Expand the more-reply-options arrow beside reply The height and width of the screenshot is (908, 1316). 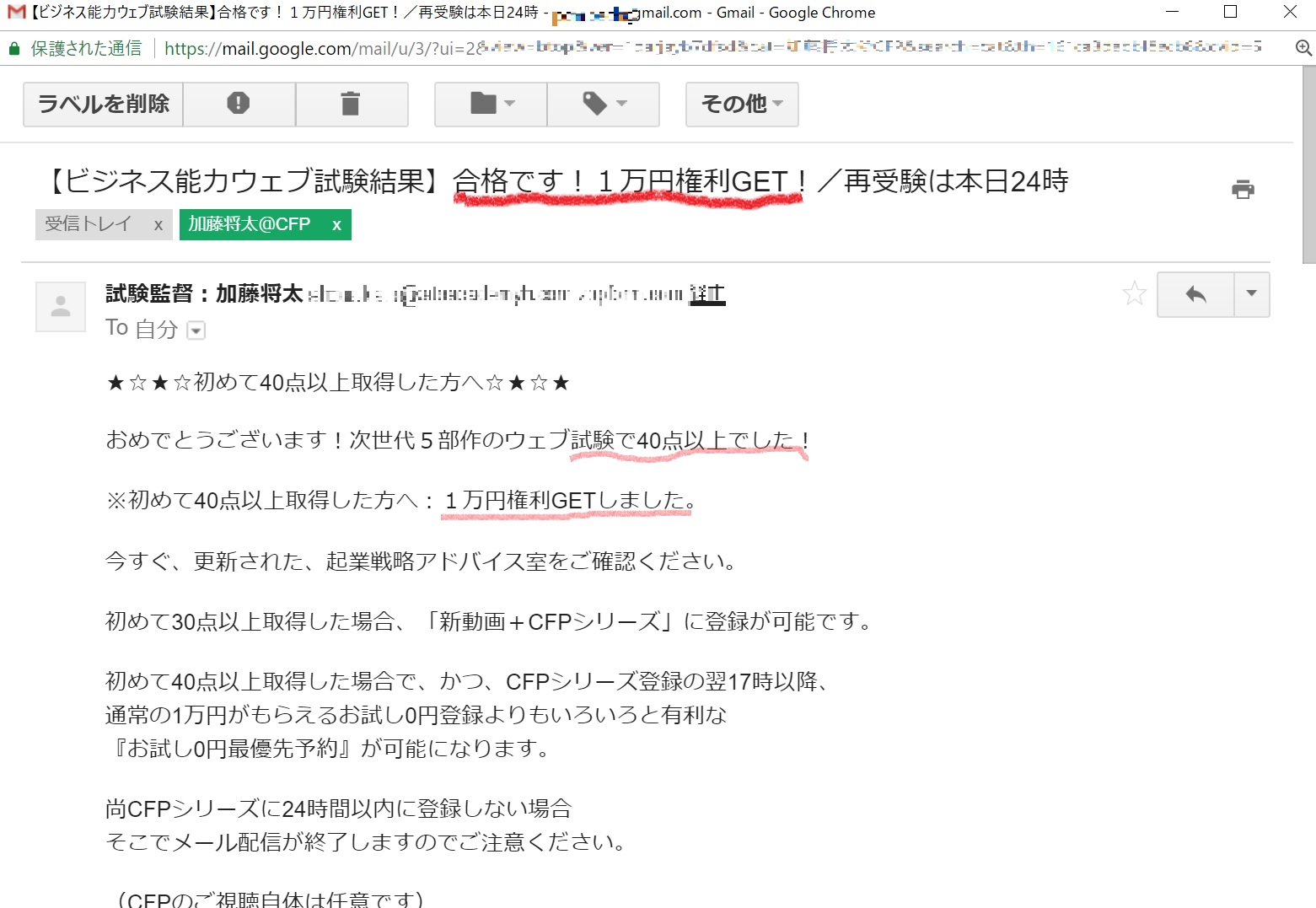tap(1251, 294)
